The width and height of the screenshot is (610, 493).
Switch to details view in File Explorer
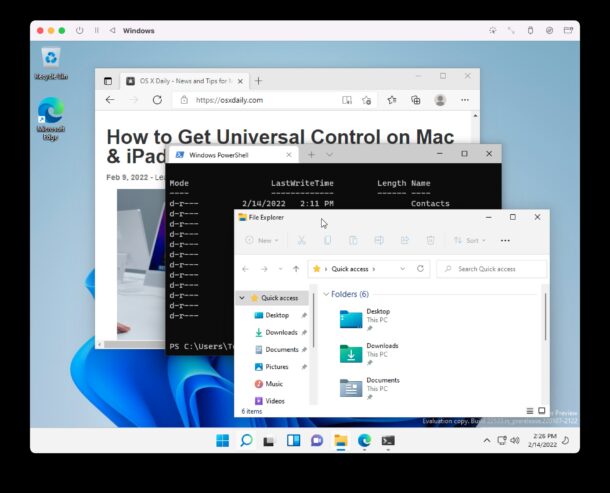pyautogui.click(x=531, y=410)
